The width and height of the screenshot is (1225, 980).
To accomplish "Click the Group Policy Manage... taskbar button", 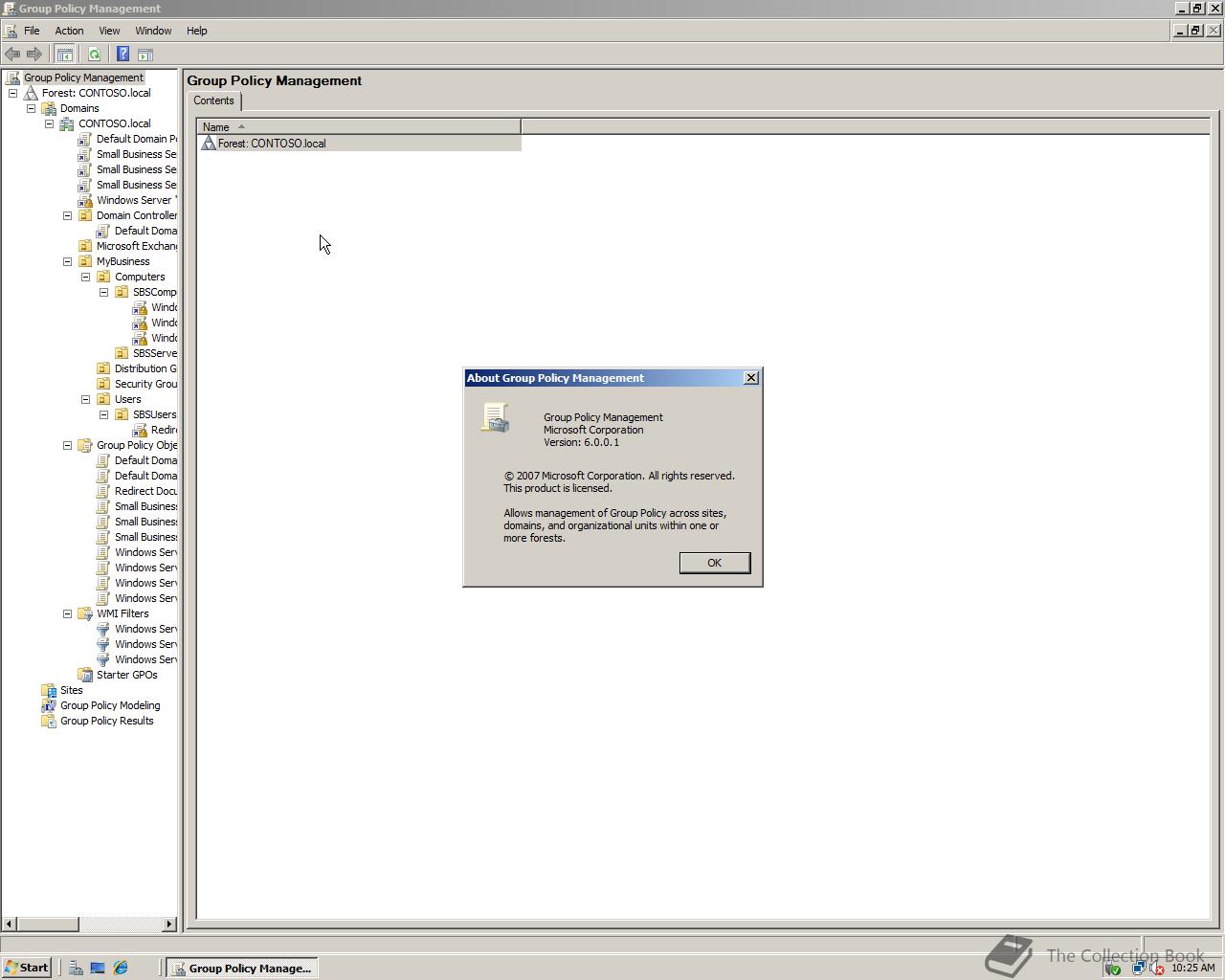I will pos(242,968).
